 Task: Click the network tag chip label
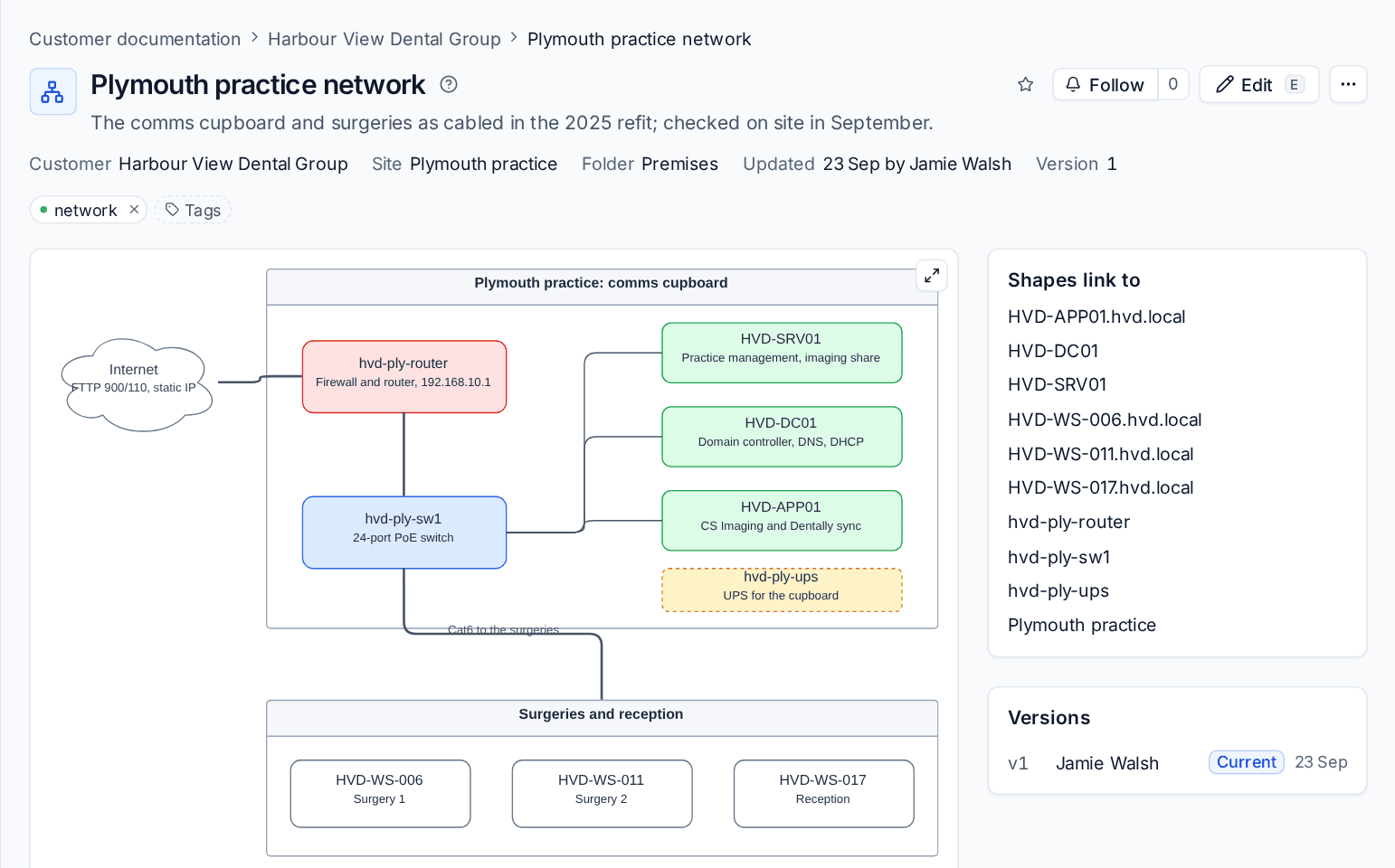[x=85, y=210]
